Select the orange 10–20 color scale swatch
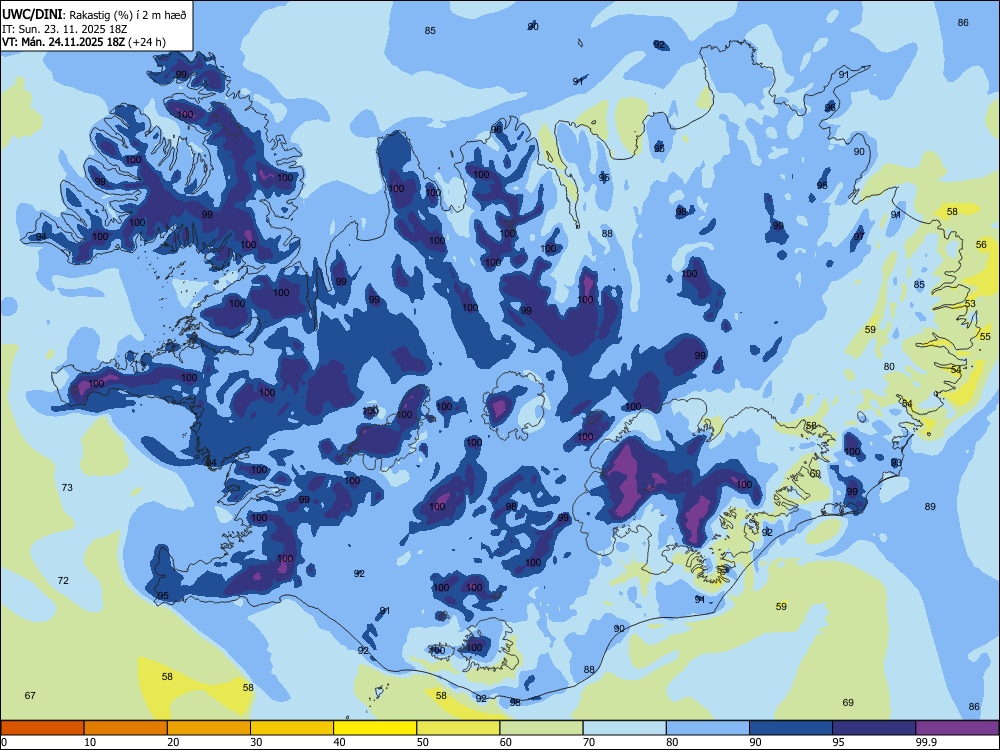 point(126,728)
